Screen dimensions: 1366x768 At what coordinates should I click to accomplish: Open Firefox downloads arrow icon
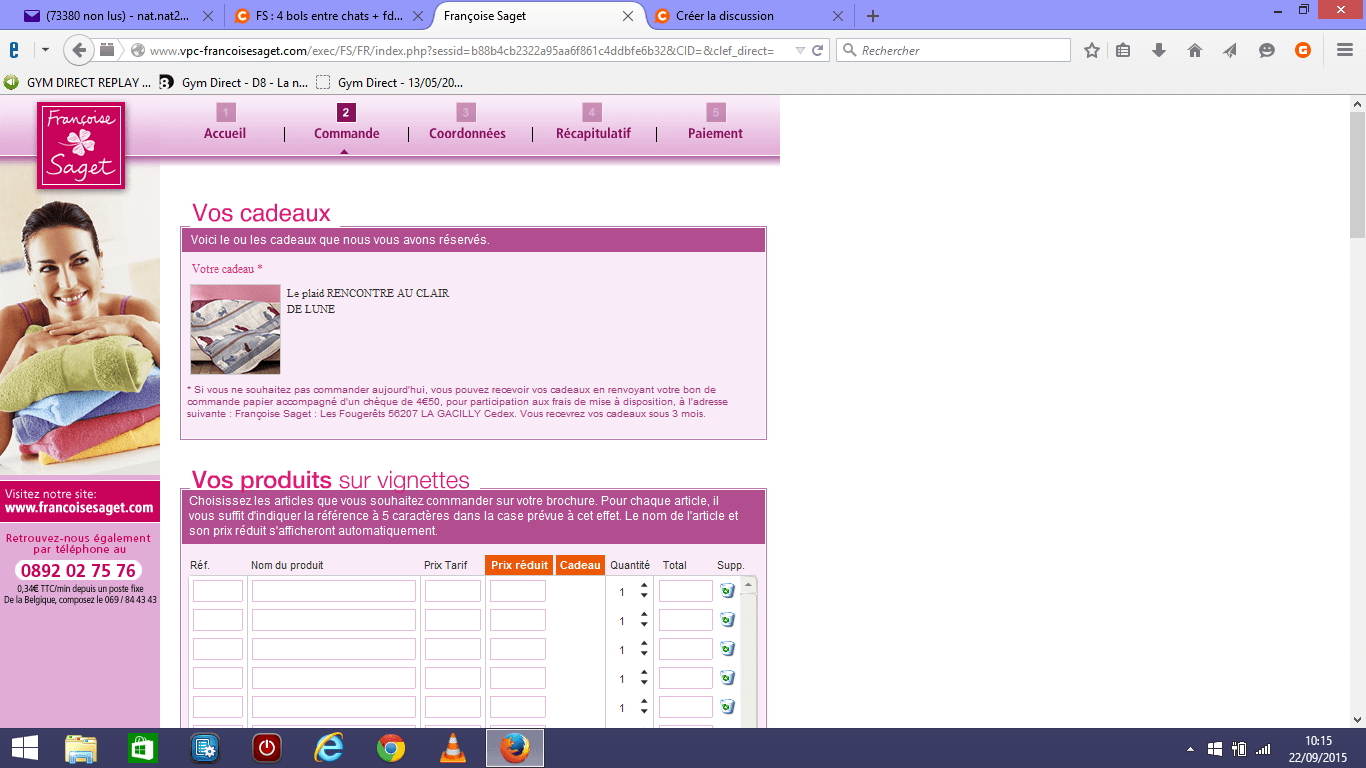coord(1159,51)
